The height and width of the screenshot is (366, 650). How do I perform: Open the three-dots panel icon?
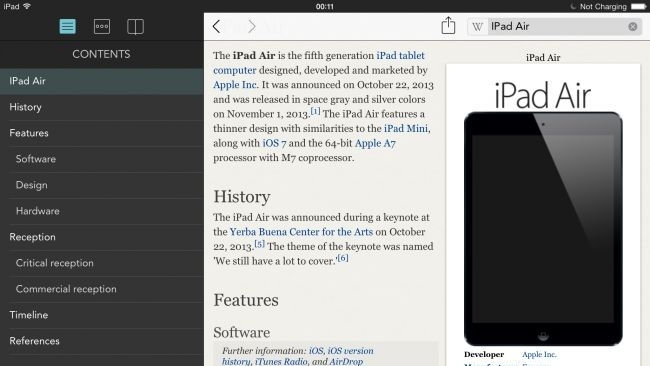click(102, 27)
